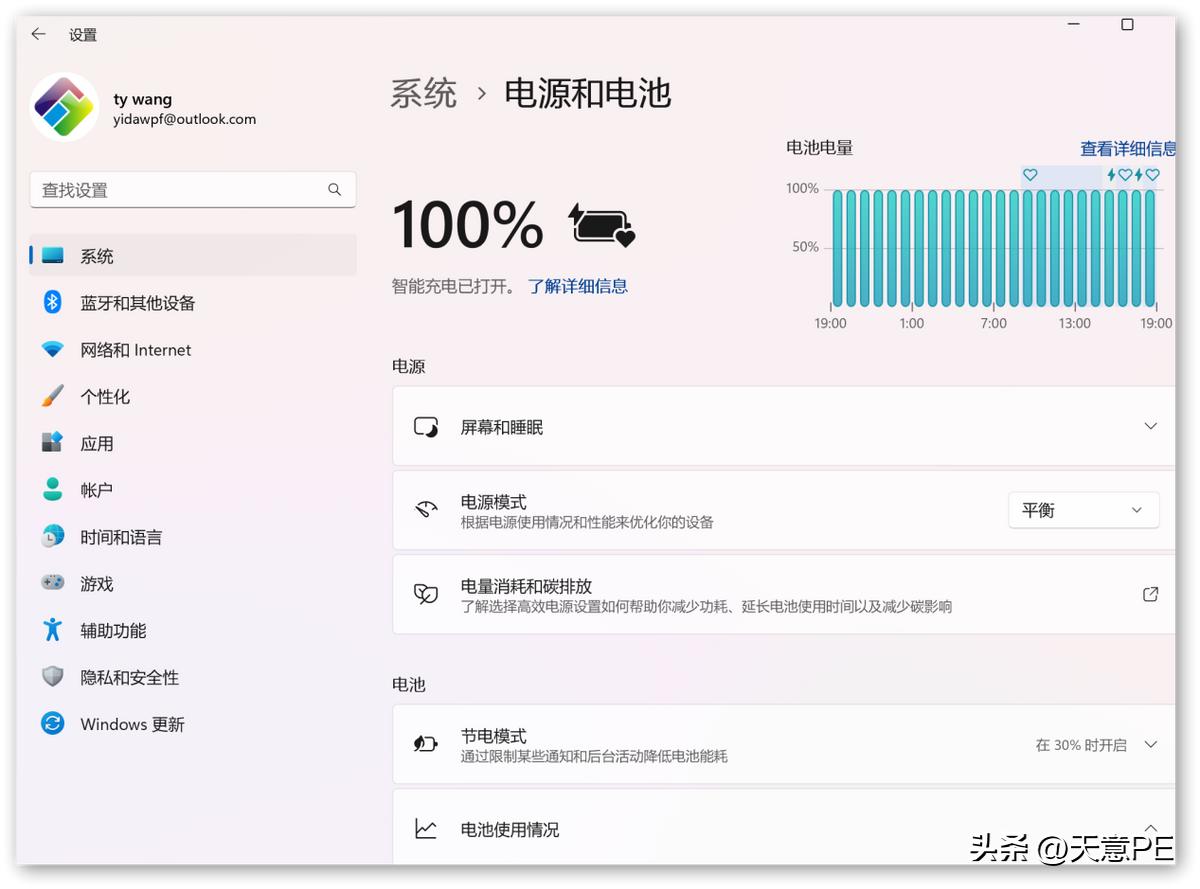Open external link icon for 电量消耗和碳排放
Screen dimensions: 1200x889
pos(1150,594)
